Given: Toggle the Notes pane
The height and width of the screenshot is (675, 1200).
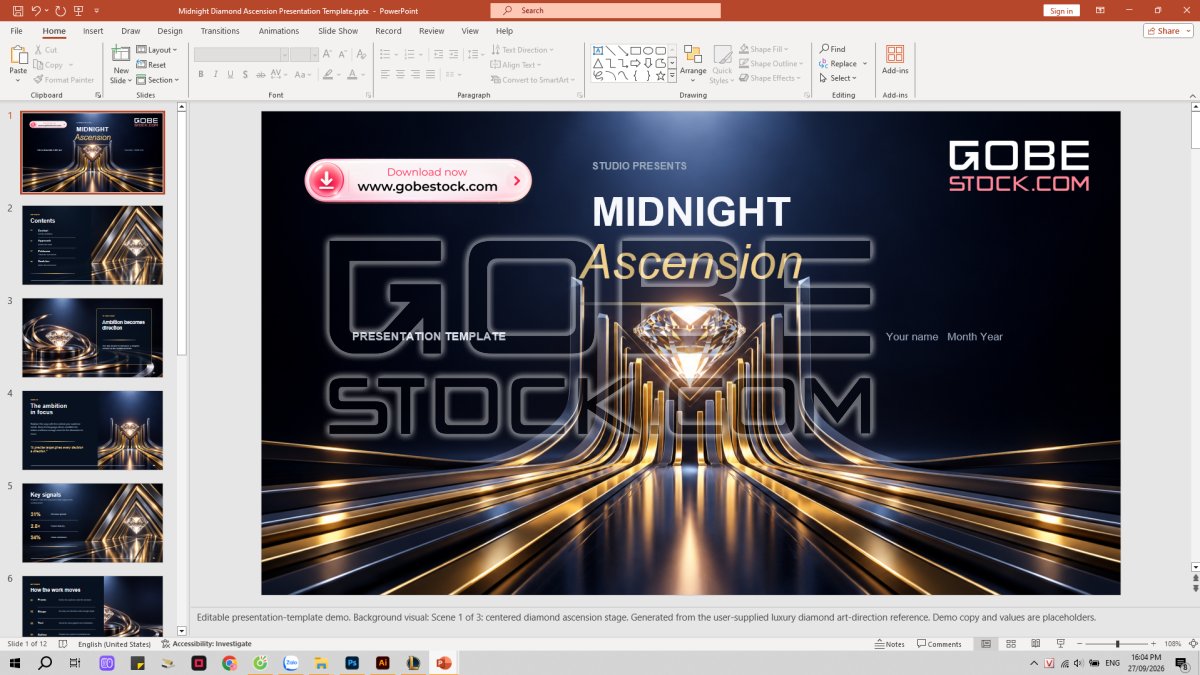Looking at the screenshot, I should click(x=889, y=644).
